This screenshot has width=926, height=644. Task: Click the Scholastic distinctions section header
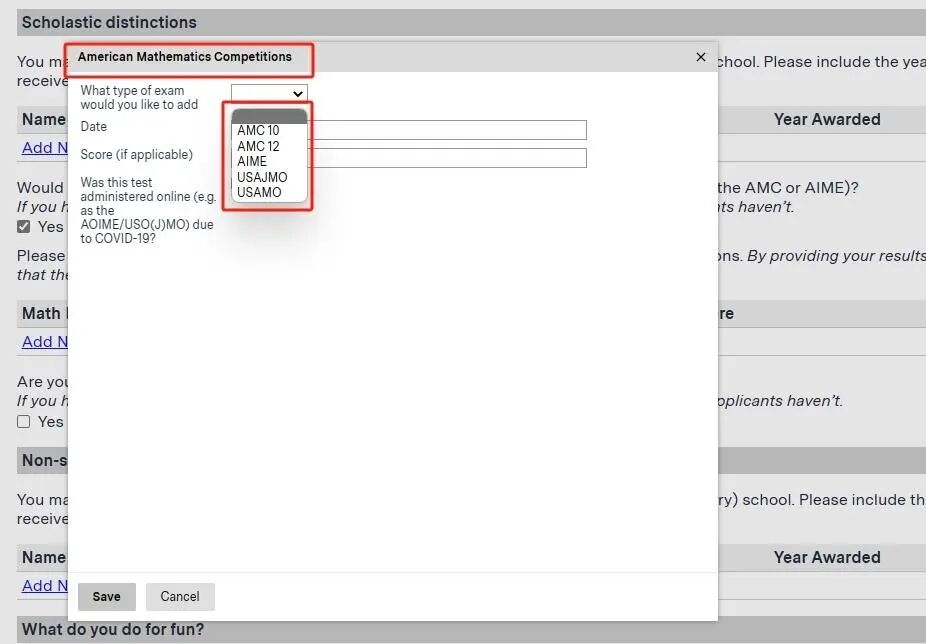click(x=109, y=22)
